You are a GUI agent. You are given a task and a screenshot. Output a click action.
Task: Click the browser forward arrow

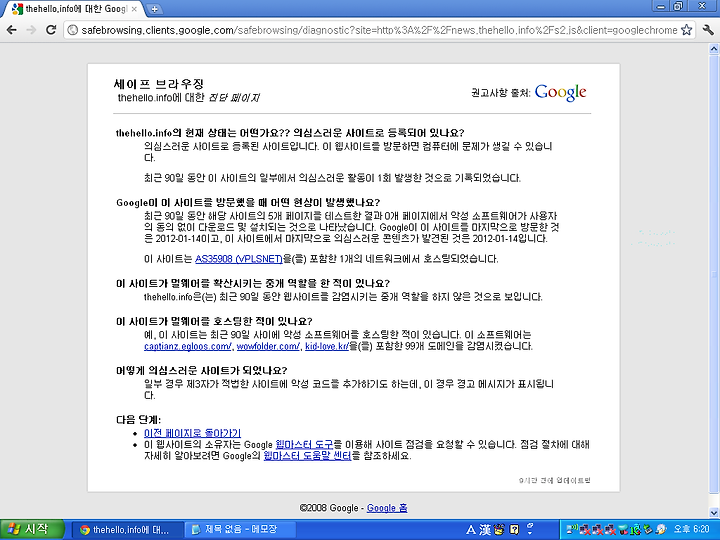tap(31, 30)
